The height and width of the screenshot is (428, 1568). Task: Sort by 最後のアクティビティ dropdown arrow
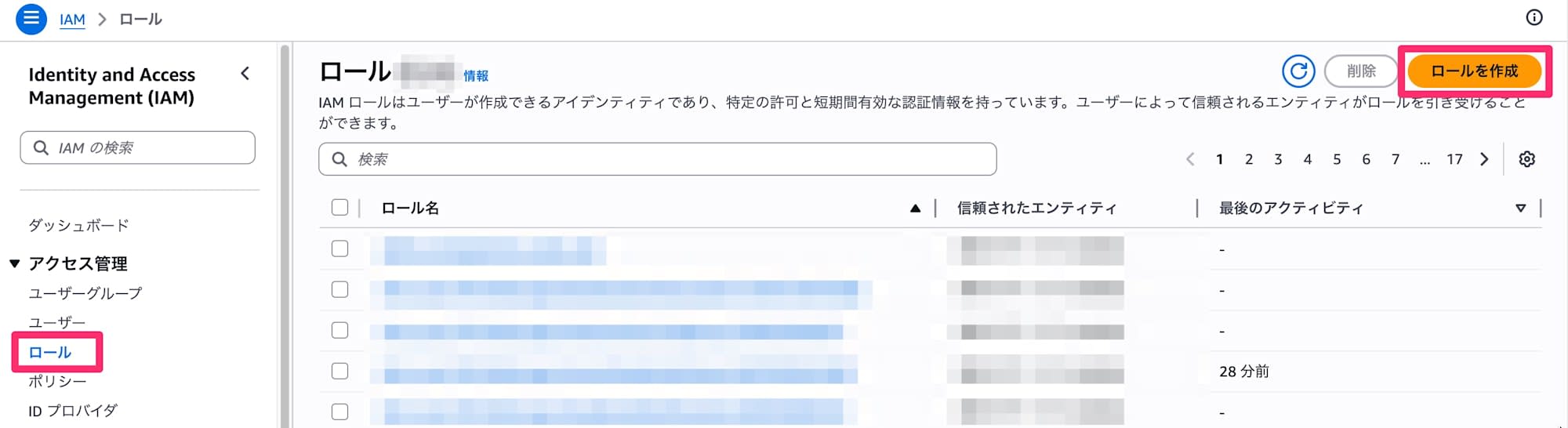(x=1520, y=208)
